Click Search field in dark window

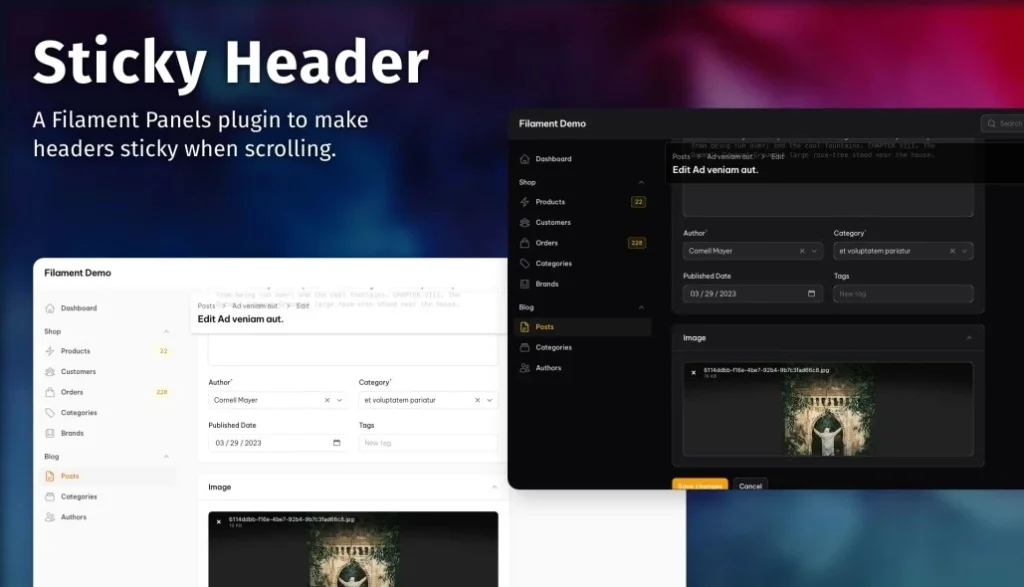pos(1003,123)
